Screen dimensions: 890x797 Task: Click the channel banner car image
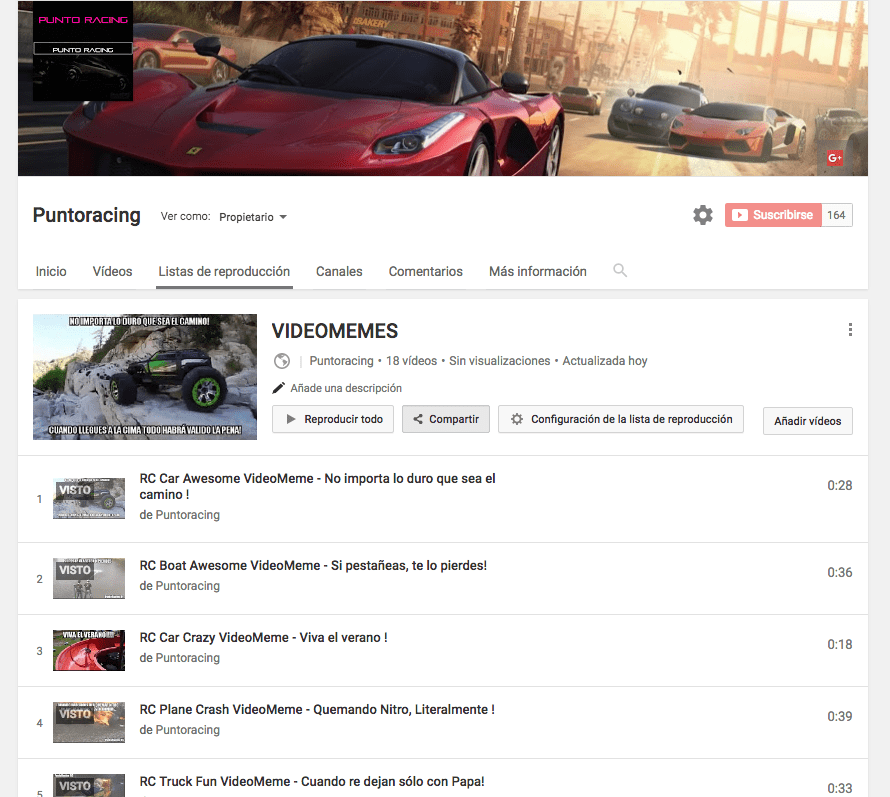[443, 89]
